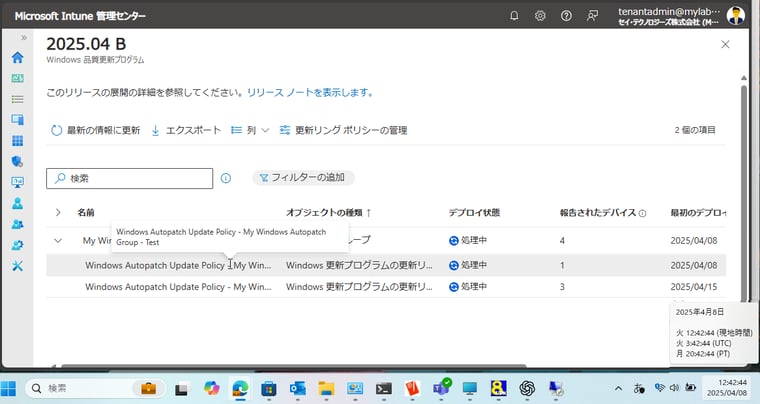Viewport: 760px width, 404px height.
Task: Open All services list icon in the sidebar
Action: 17,99
